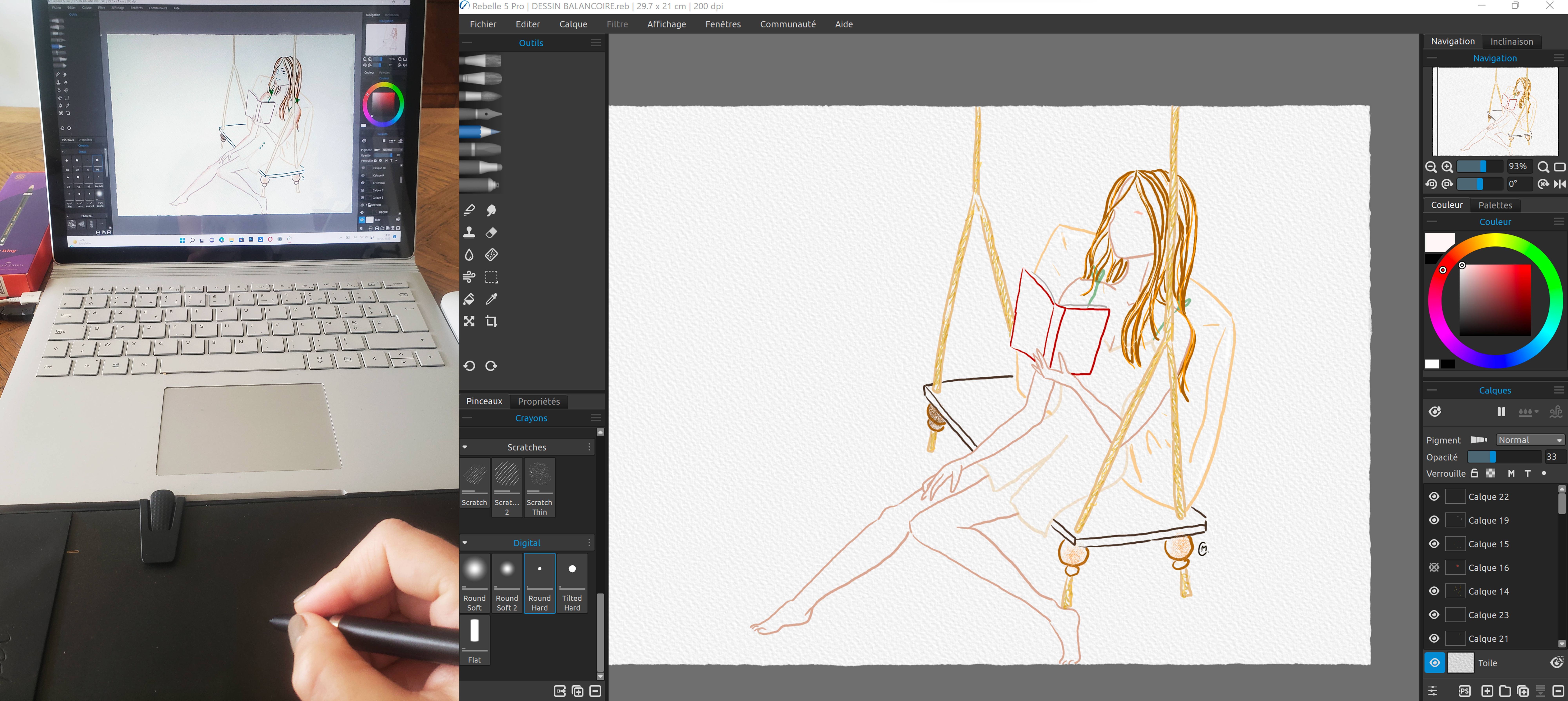
Task: Choose the Scratch Thin brush preset
Action: (x=539, y=488)
